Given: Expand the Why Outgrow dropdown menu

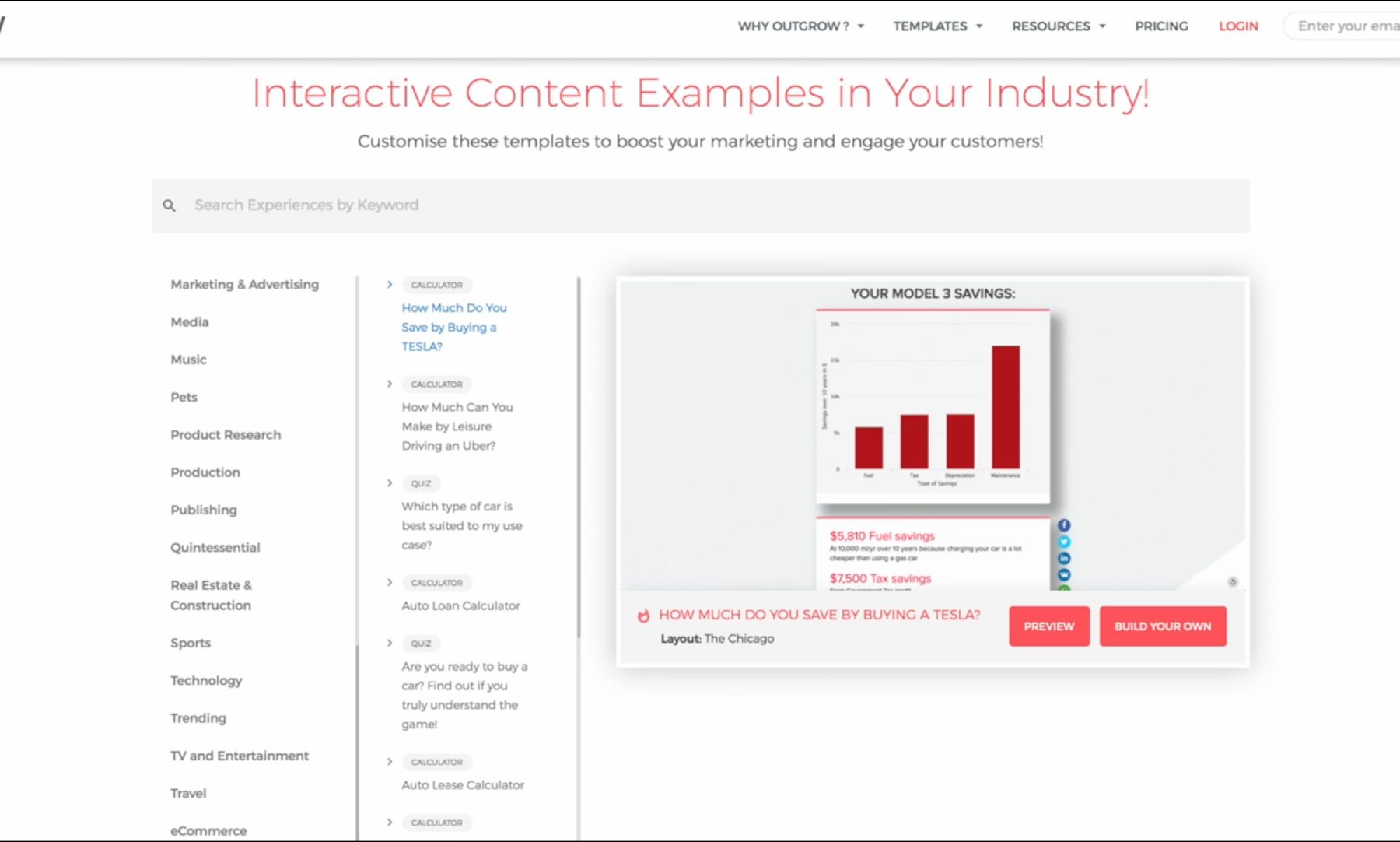Looking at the screenshot, I should pos(800,26).
